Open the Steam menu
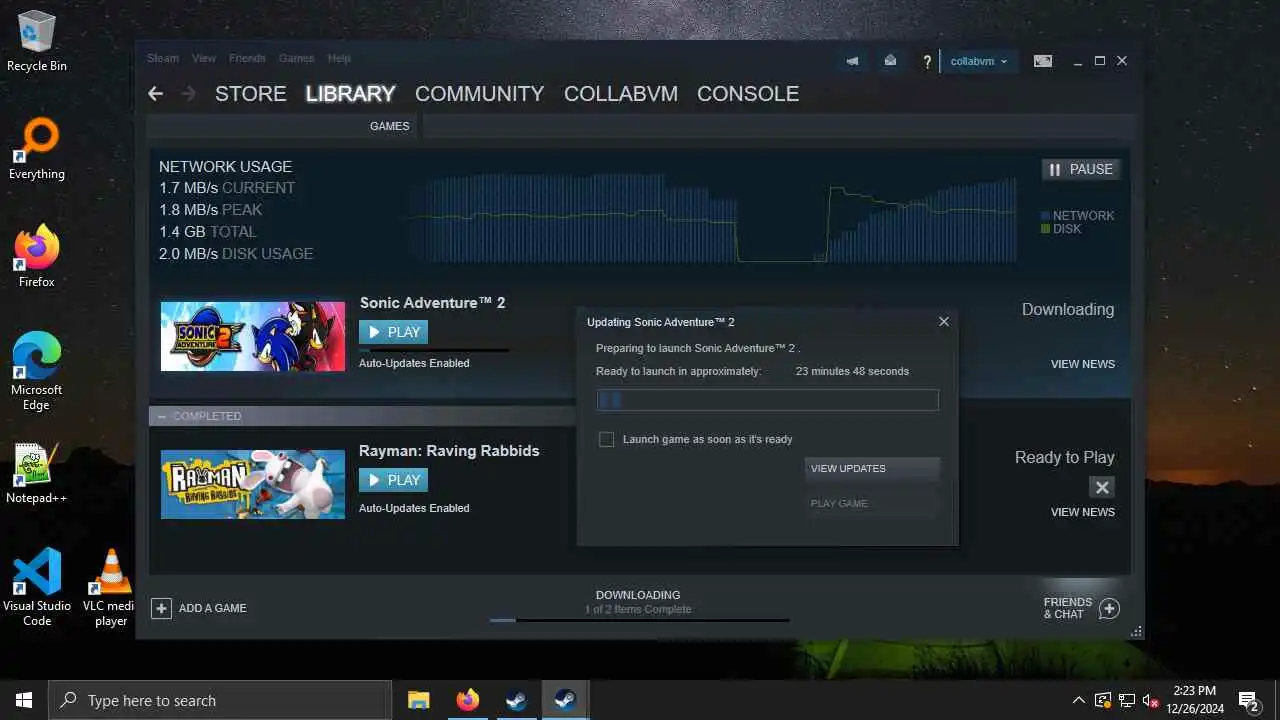This screenshot has width=1280, height=720. (163, 58)
